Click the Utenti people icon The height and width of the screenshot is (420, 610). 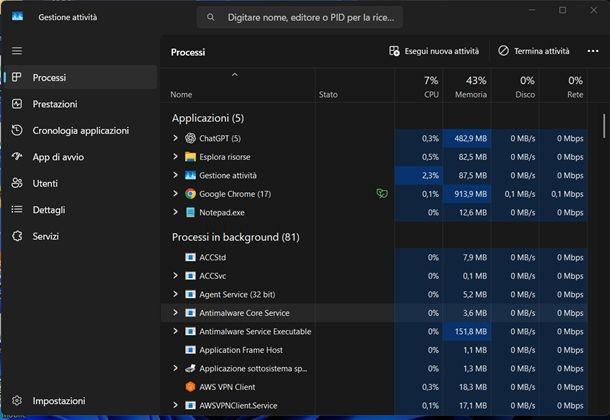(x=17, y=183)
